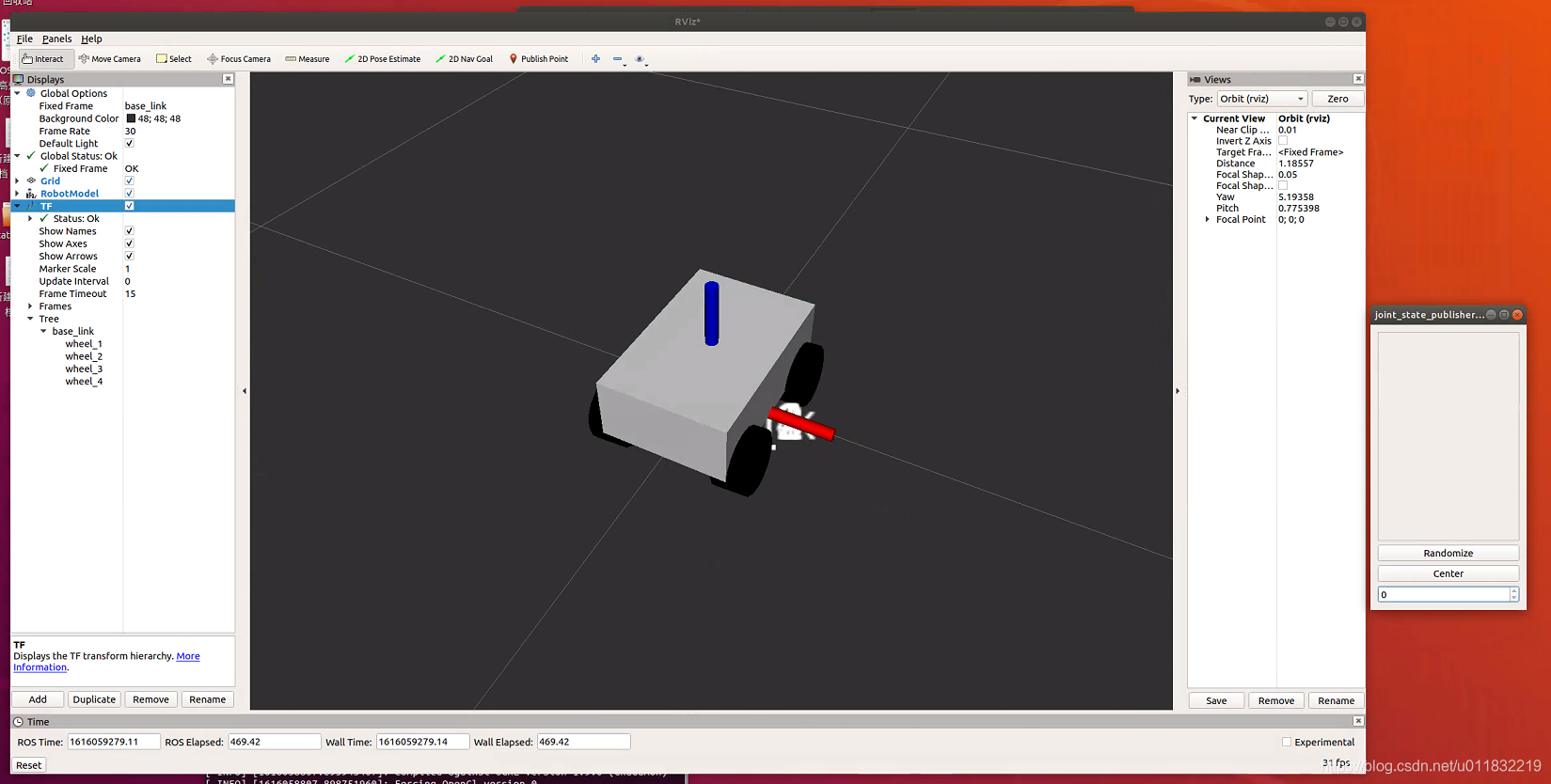This screenshot has width=1551, height=784.
Task: Expand the RobotModel display node
Action: click(x=17, y=194)
